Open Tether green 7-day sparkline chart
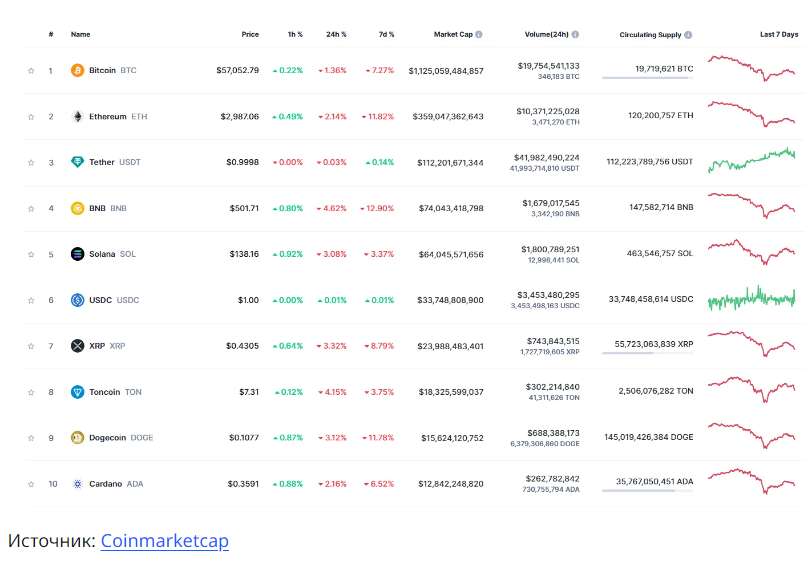The image size is (811, 578). click(752, 160)
